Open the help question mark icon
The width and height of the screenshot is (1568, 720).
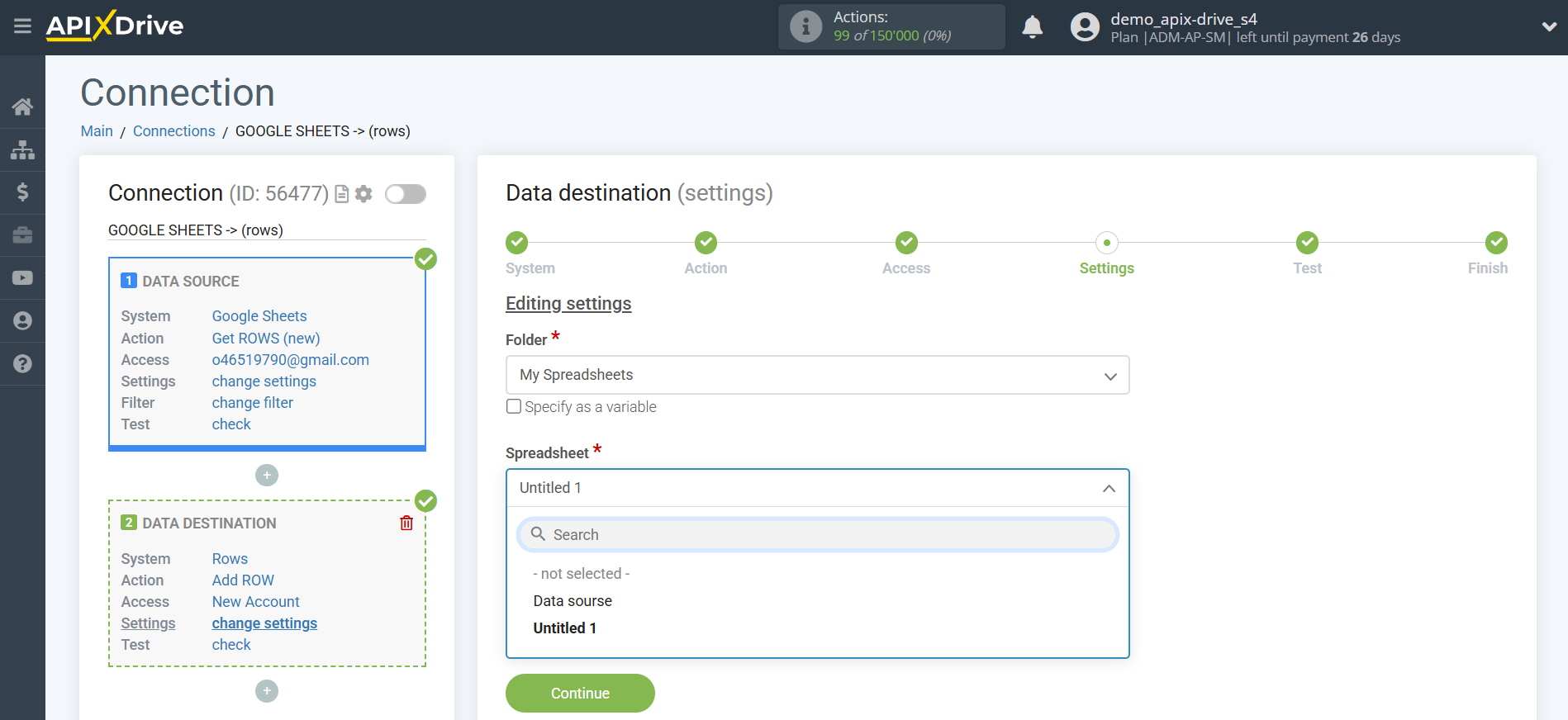click(x=22, y=363)
